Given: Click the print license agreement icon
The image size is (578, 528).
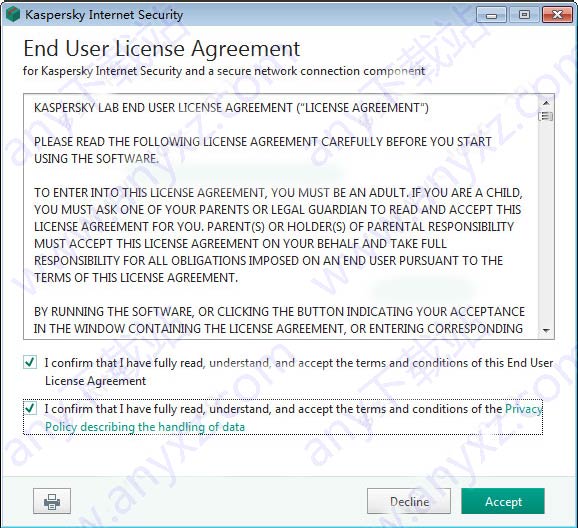Looking at the screenshot, I should 52,501.
